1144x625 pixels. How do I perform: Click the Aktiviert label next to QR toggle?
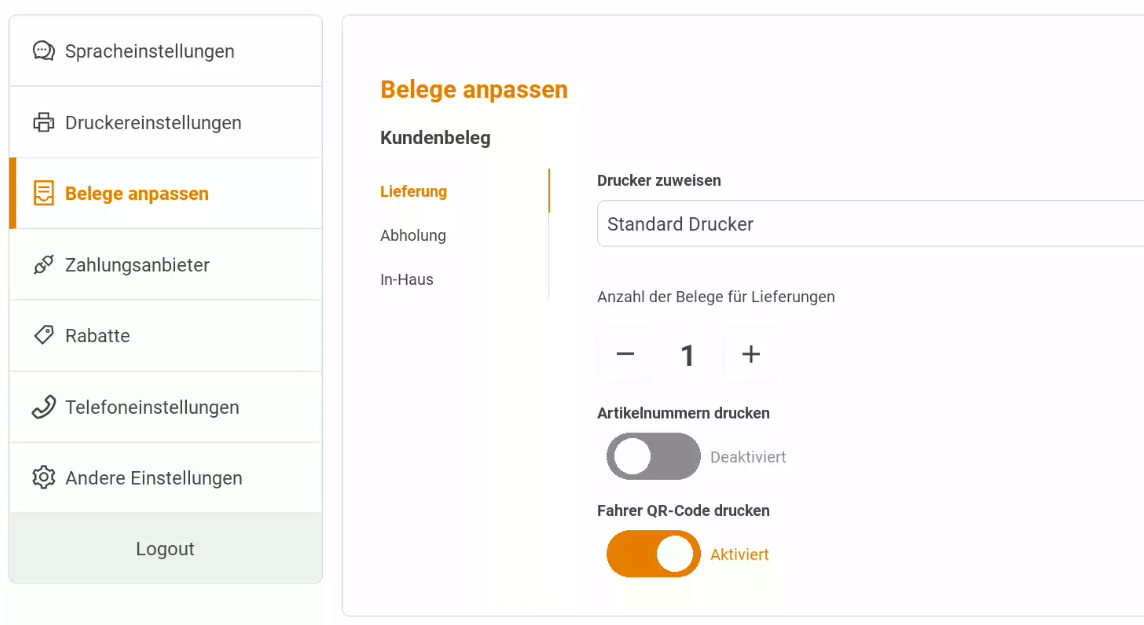[740, 555]
